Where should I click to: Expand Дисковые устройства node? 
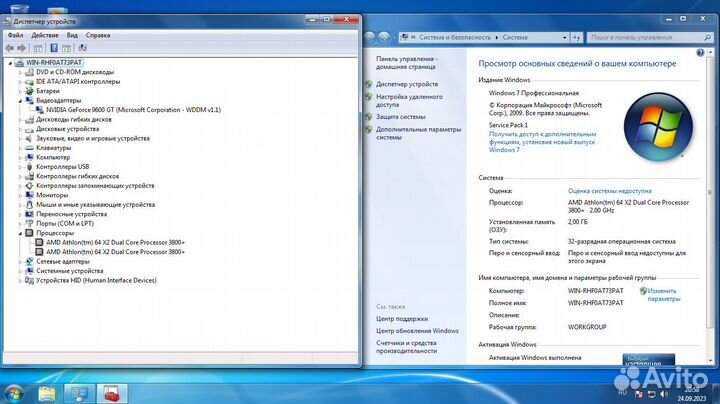(x=20, y=129)
